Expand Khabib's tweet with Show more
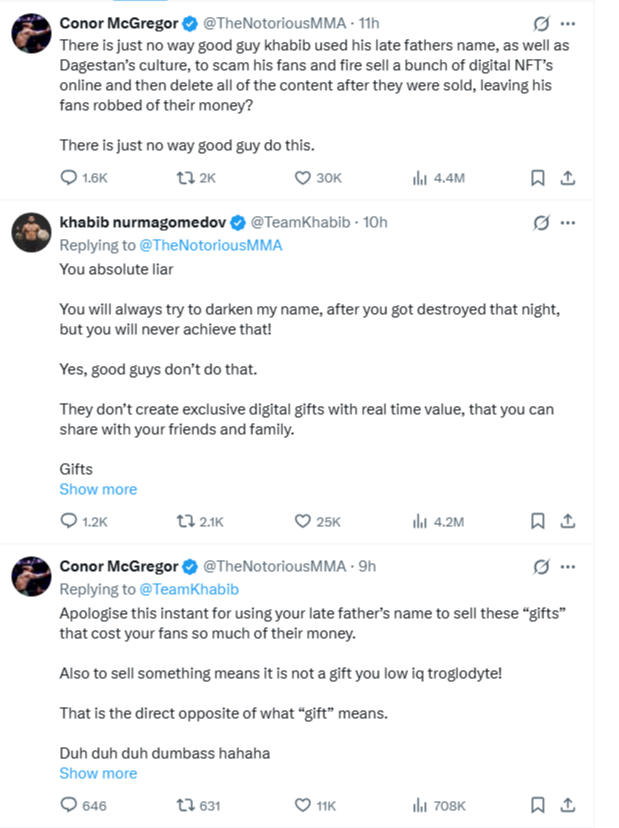Image resolution: width=619 pixels, height=828 pixels. (x=98, y=489)
